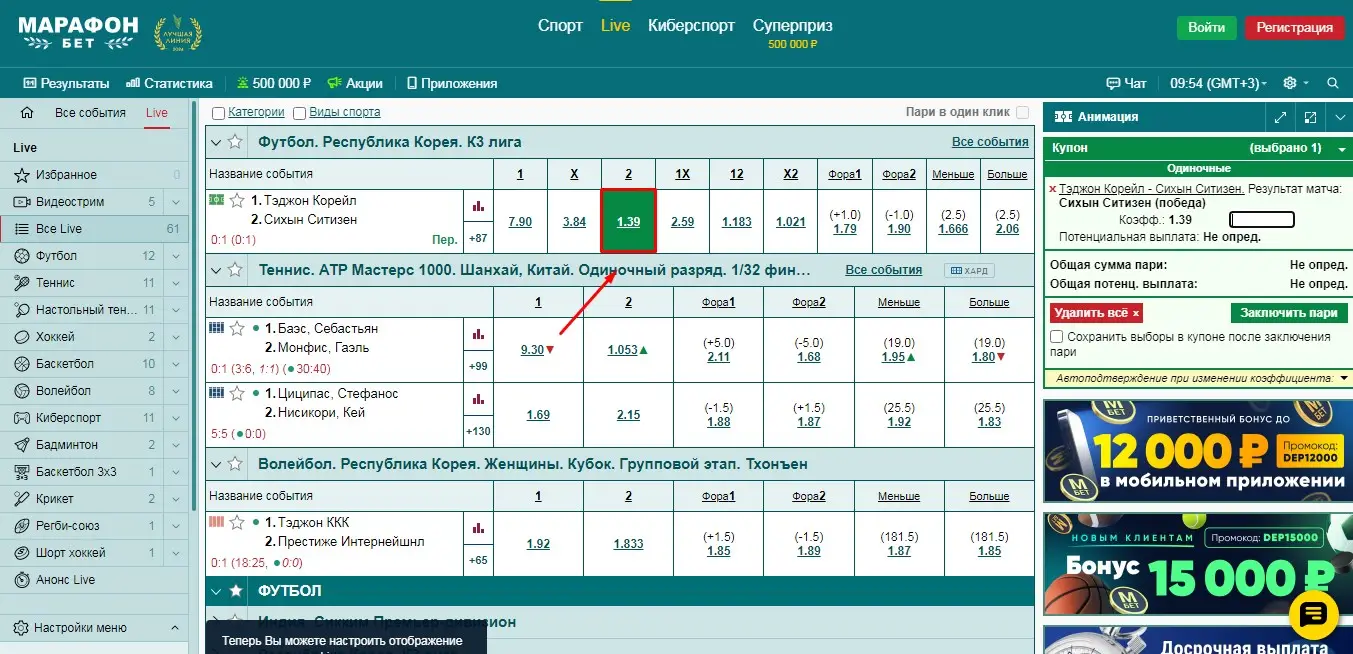Switch to the Киберспорт tab

pos(691,26)
